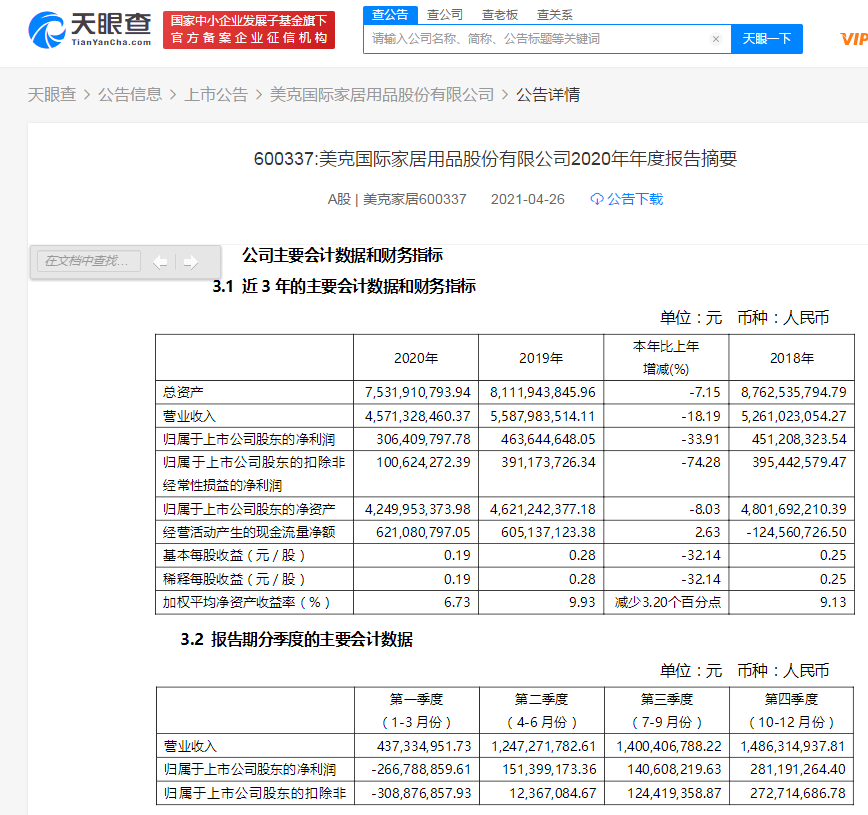Click the 稀释每股收益（元/股） row label
Viewport: 868px width, 815px height.
pyautogui.click(x=234, y=579)
